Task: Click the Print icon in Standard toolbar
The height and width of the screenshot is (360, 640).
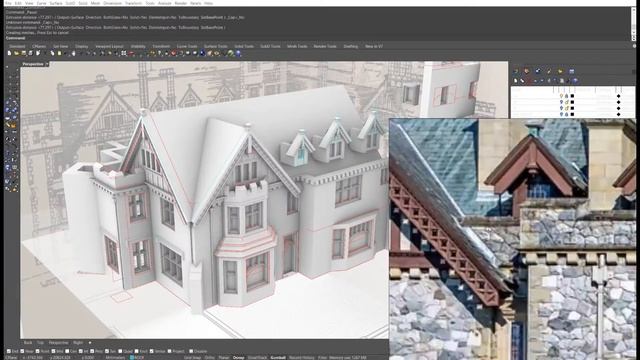Action: tap(30, 53)
